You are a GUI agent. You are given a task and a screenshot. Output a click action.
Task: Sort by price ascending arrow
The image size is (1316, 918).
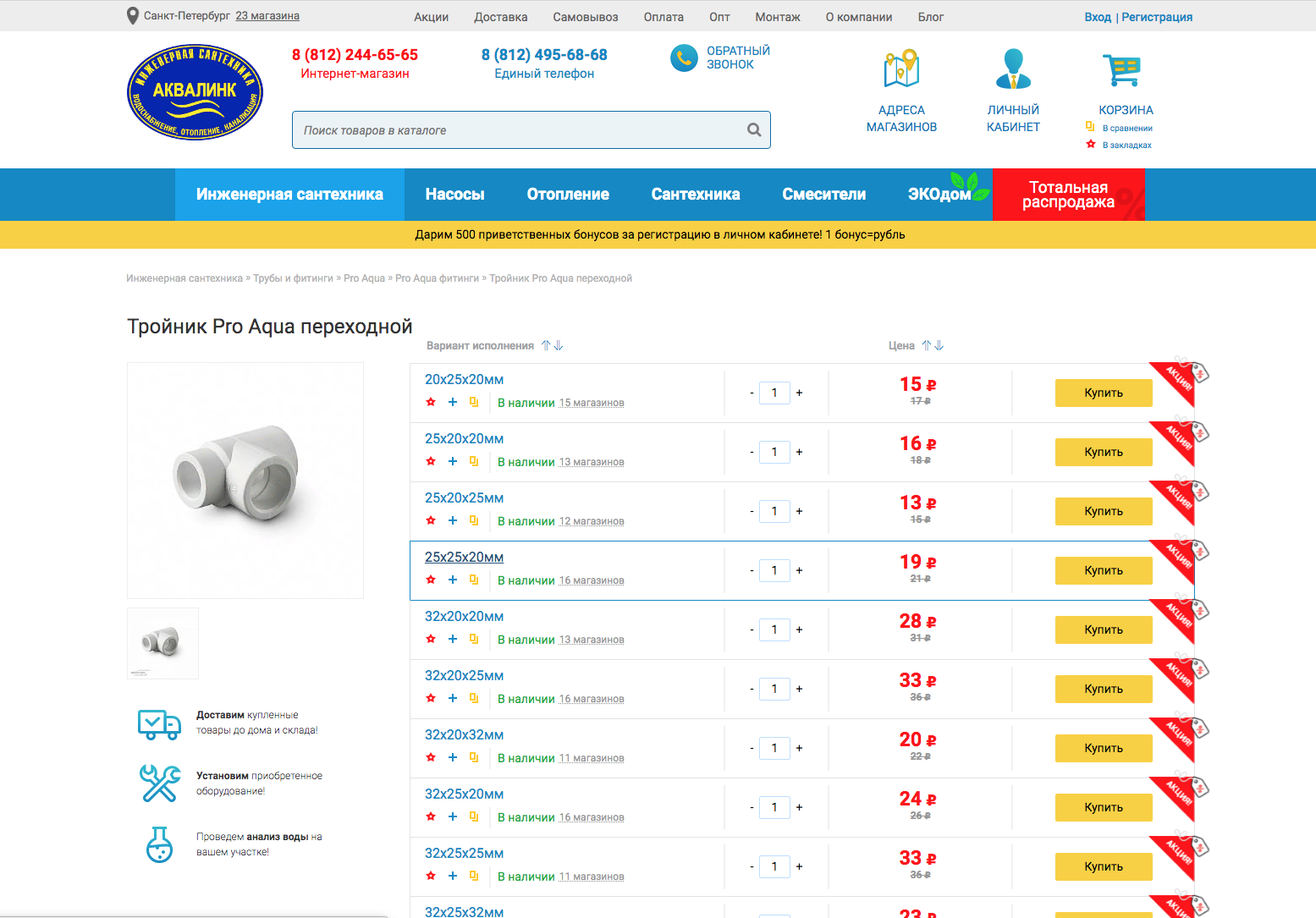click(x=927, y=345)
